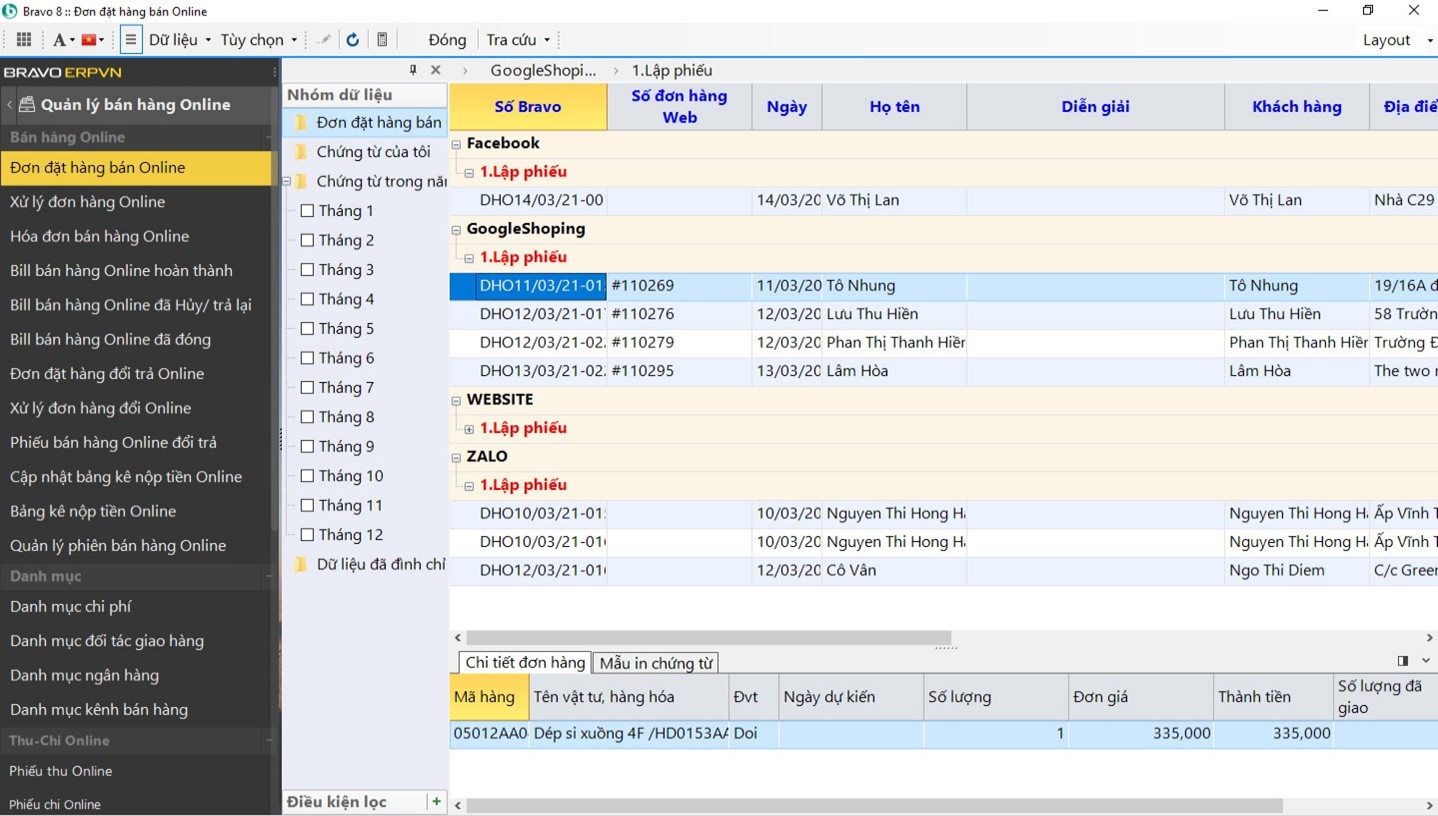Image resolution: width=1438 pixels, height=816 pixels.
Task: Click the Chứng từ của tôi folder icon
Action: click(x=301, y=152)
